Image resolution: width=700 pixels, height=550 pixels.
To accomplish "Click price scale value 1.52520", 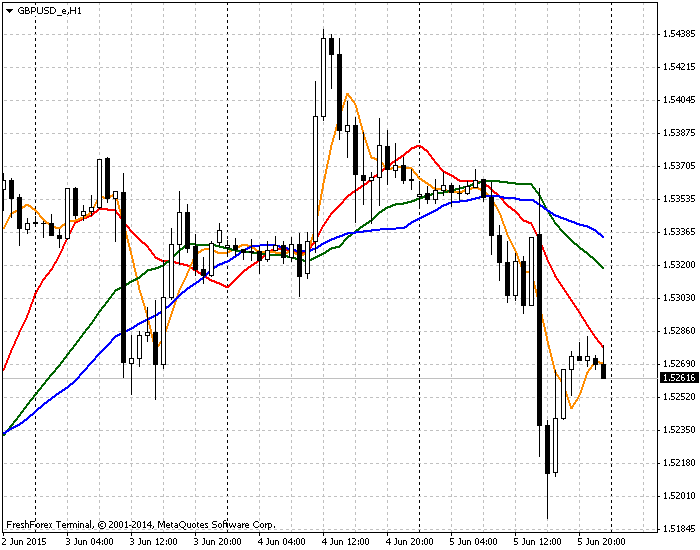I will pos(679,397).
